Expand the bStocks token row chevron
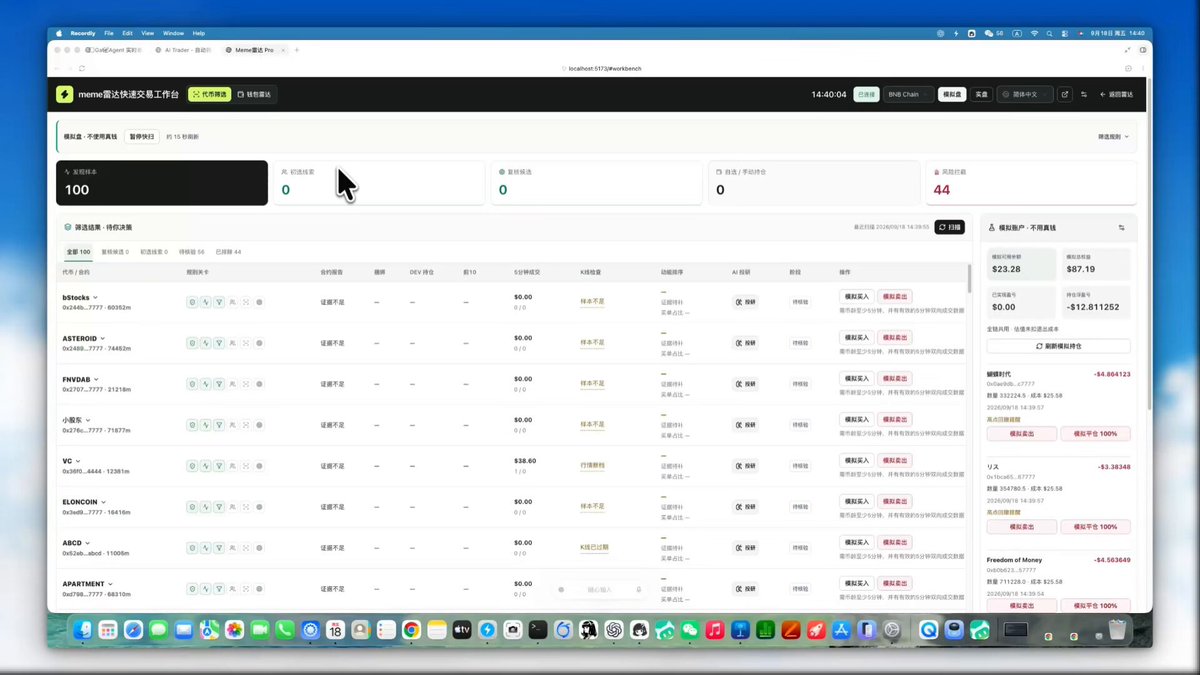This screenshot has height=675, width=1200. click(95, 297)
